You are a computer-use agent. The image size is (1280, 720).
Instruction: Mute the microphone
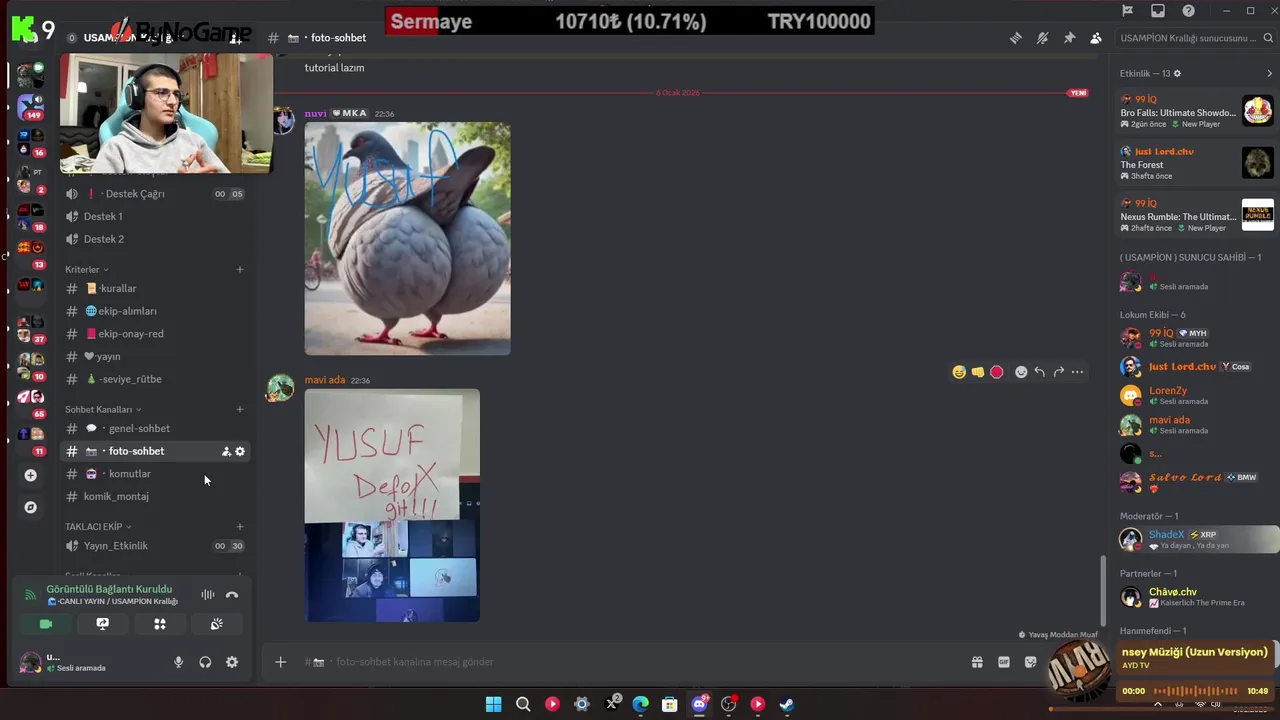(178, 662)
